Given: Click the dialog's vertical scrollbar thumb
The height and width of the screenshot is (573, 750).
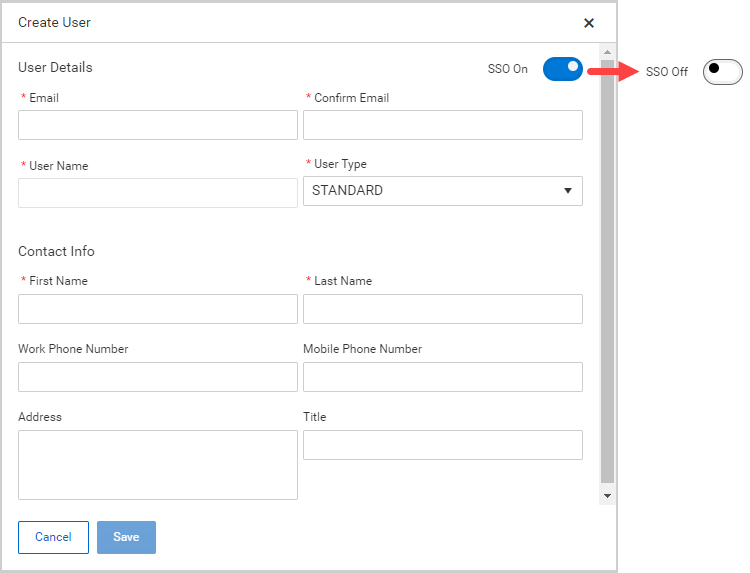Looking at the screenshot, I should [607, 270].
